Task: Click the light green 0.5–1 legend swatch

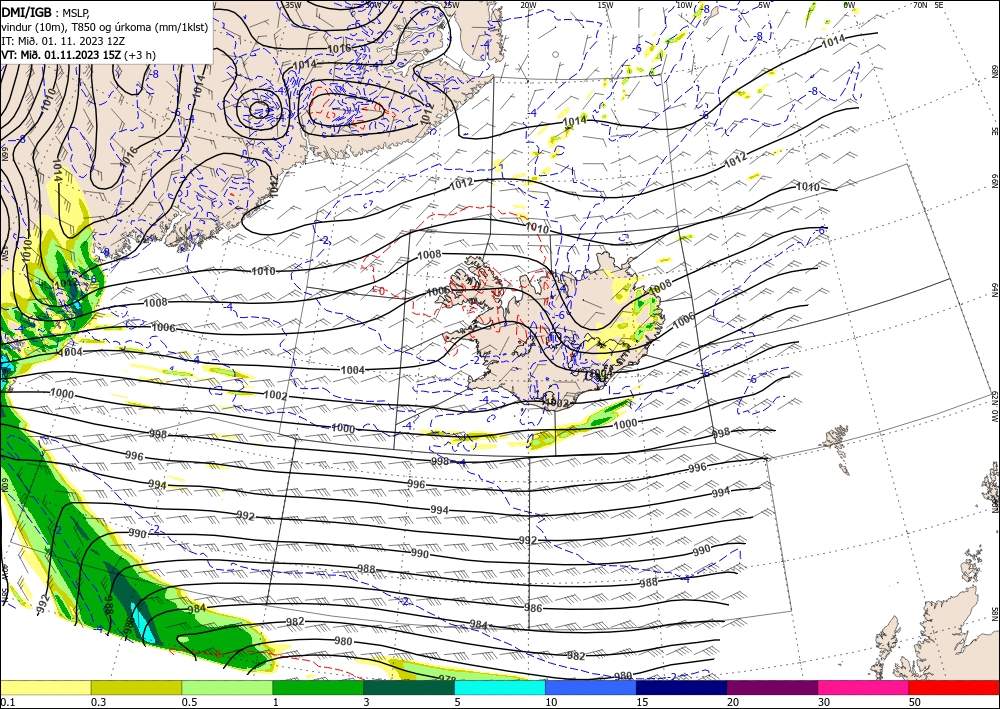Action: click(227, 687)
